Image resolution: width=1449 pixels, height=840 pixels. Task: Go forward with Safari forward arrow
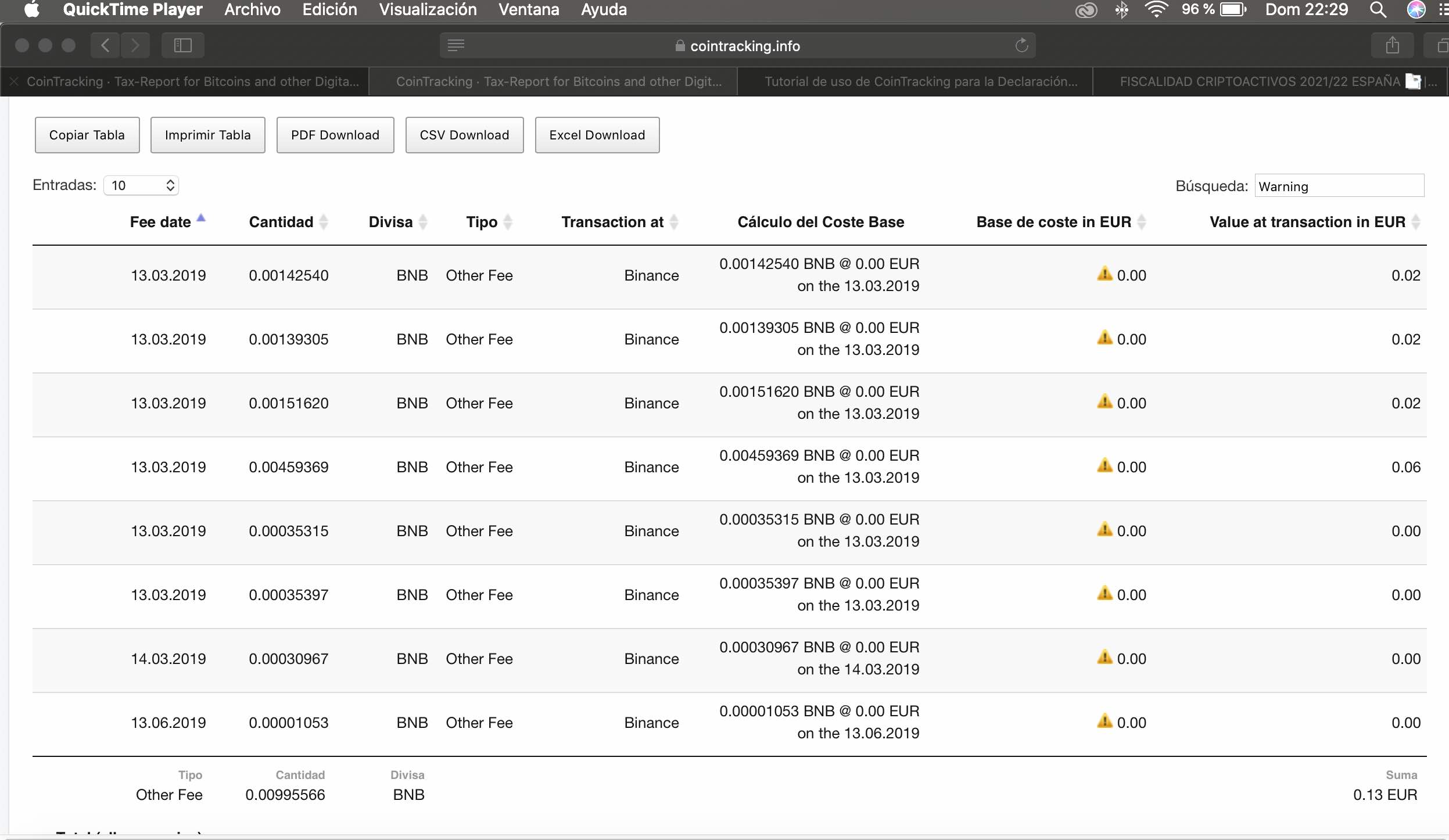click(135, 45)
